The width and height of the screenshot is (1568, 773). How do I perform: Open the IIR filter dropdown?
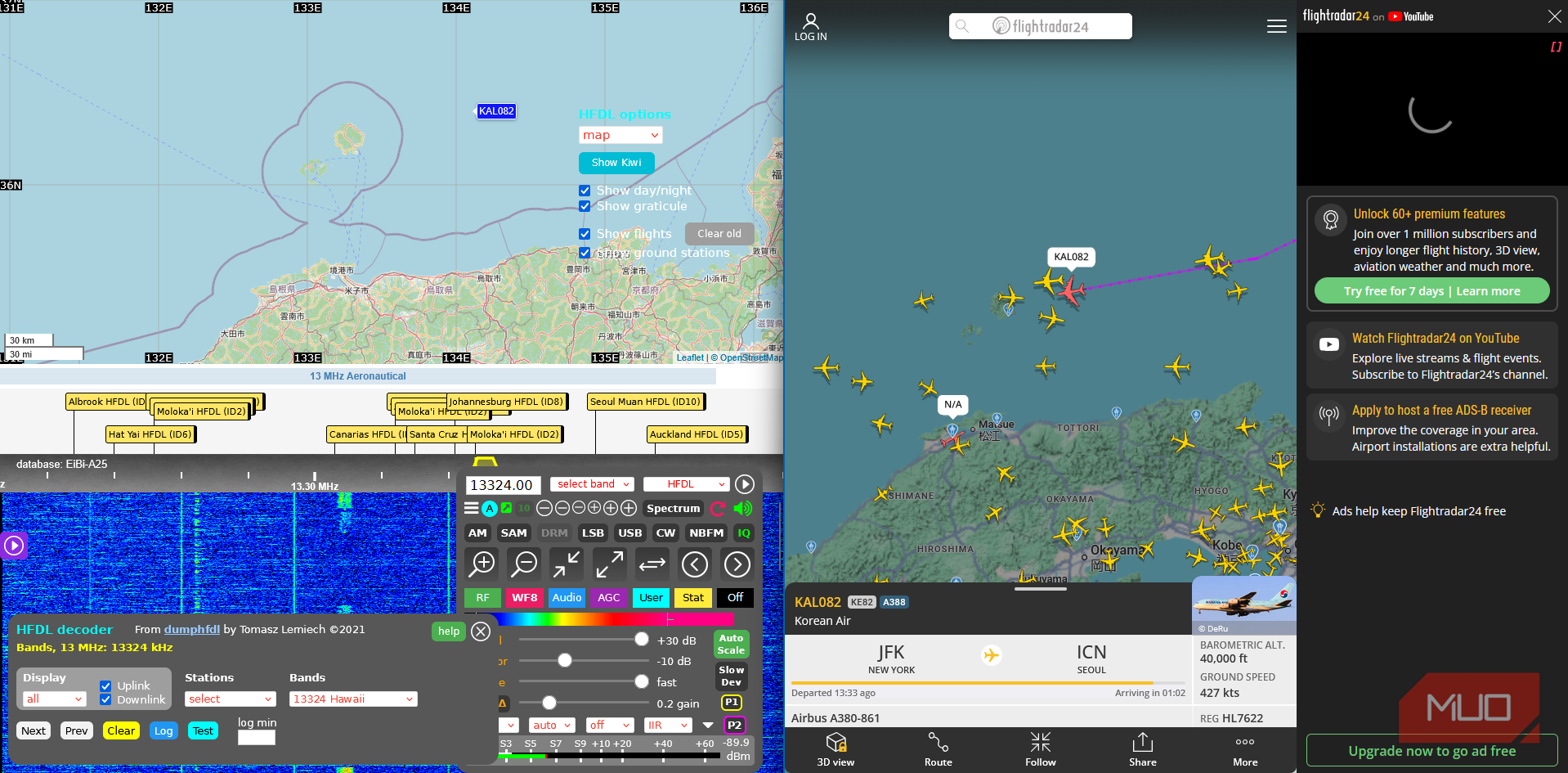coord(668,726)
